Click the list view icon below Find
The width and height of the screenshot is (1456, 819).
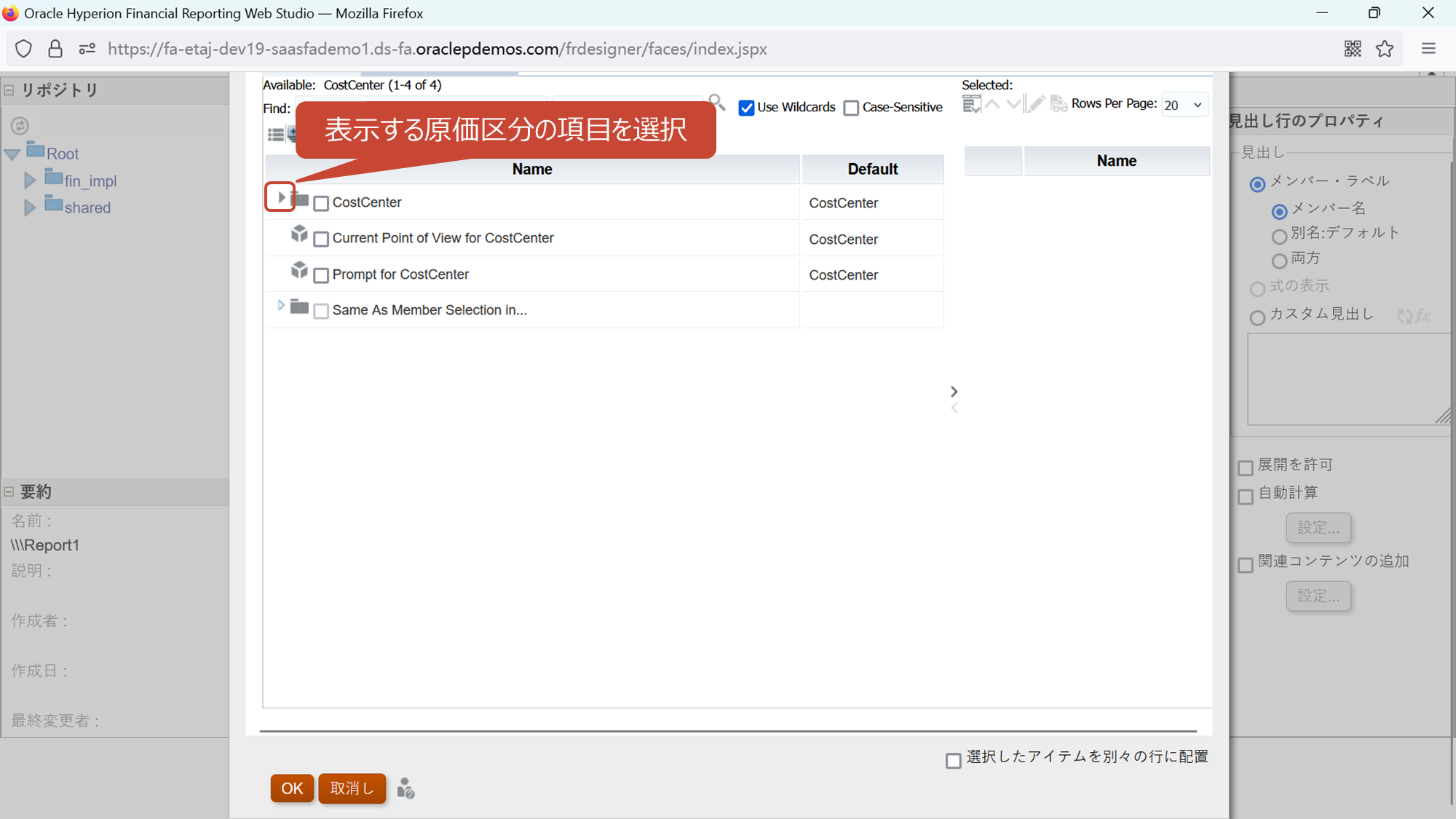point(275,135)
